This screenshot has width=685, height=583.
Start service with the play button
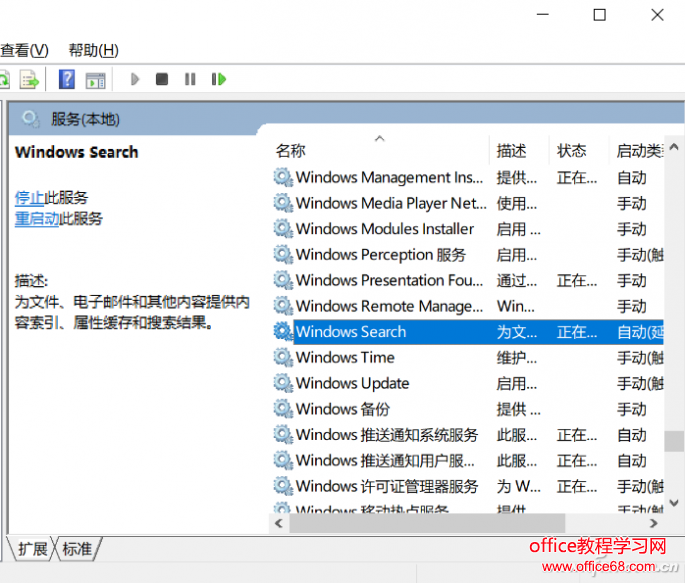click(x=135, y=79)
